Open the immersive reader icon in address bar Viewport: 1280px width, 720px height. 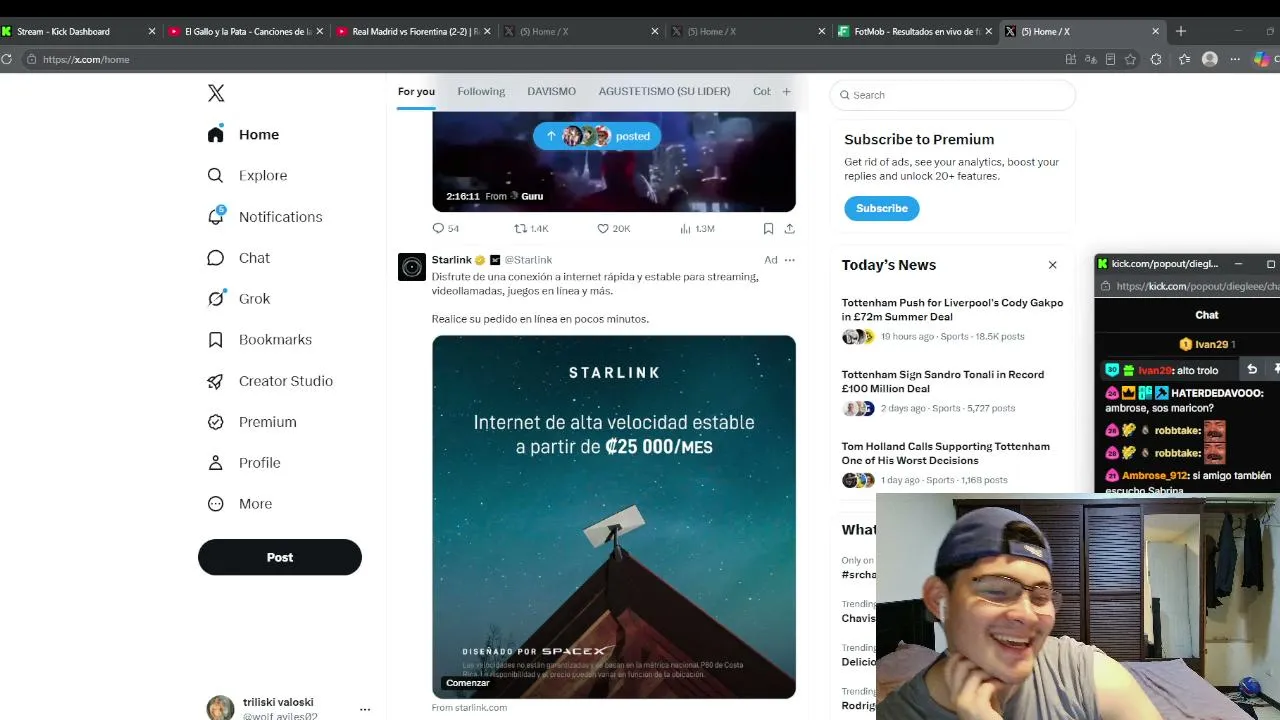pyautogui.click(x=1110, y=59)
